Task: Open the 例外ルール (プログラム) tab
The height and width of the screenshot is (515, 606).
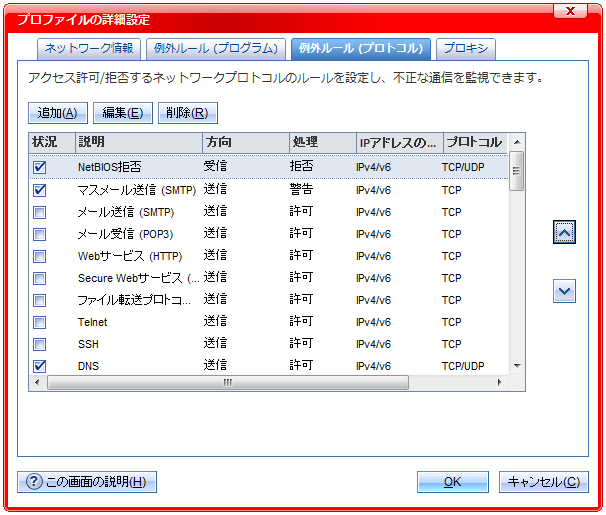Action: pos(215,48)
